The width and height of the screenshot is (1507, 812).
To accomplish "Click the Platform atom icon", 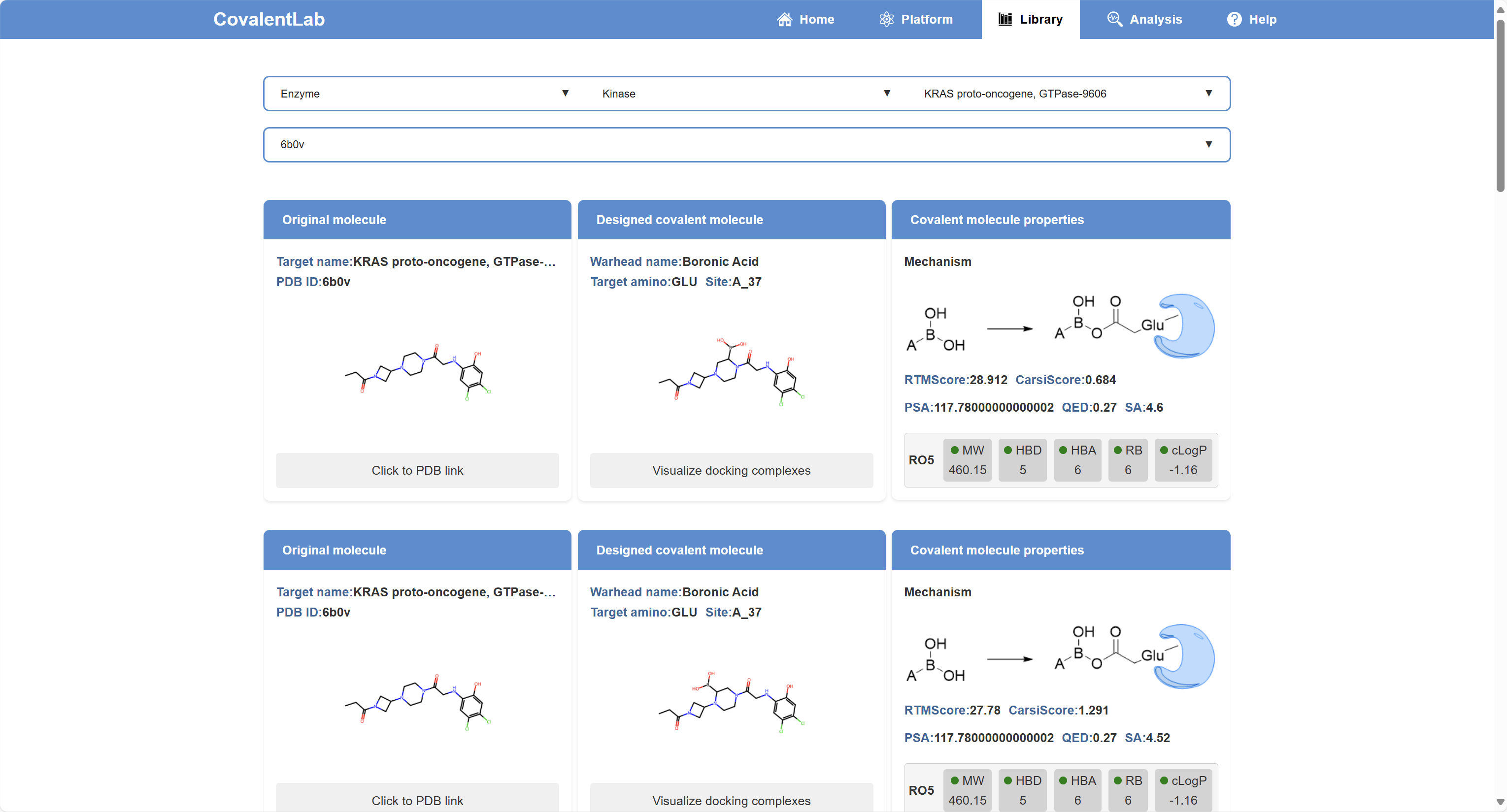I will coord(886,19).
